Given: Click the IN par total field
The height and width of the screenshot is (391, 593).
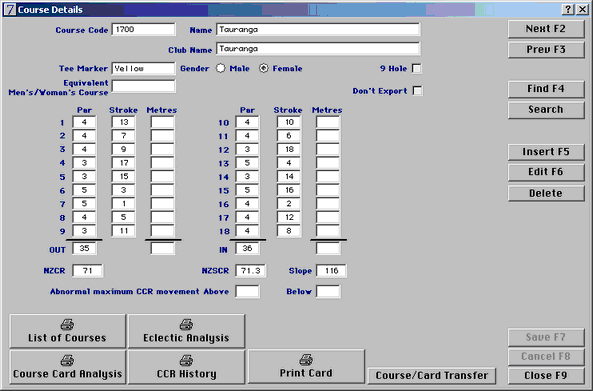Looking at the screenshot, I should point(247,248).
